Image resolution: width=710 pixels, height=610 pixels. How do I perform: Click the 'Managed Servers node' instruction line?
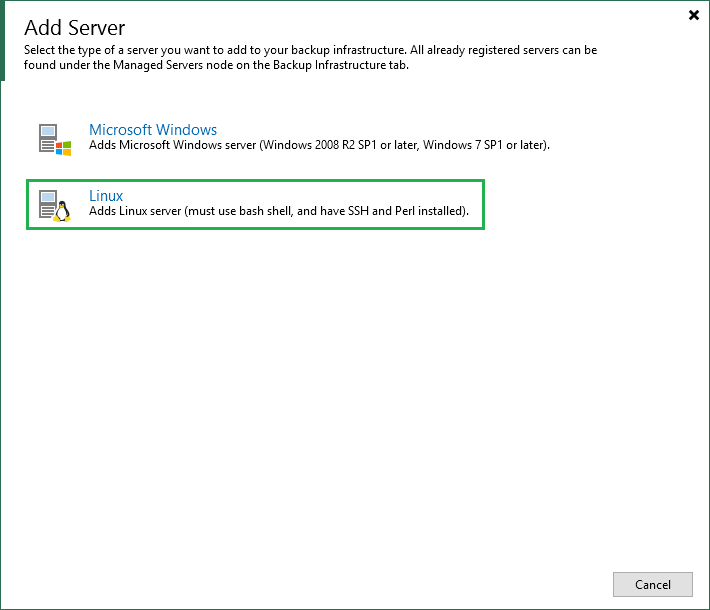click(x=215, y=66)
